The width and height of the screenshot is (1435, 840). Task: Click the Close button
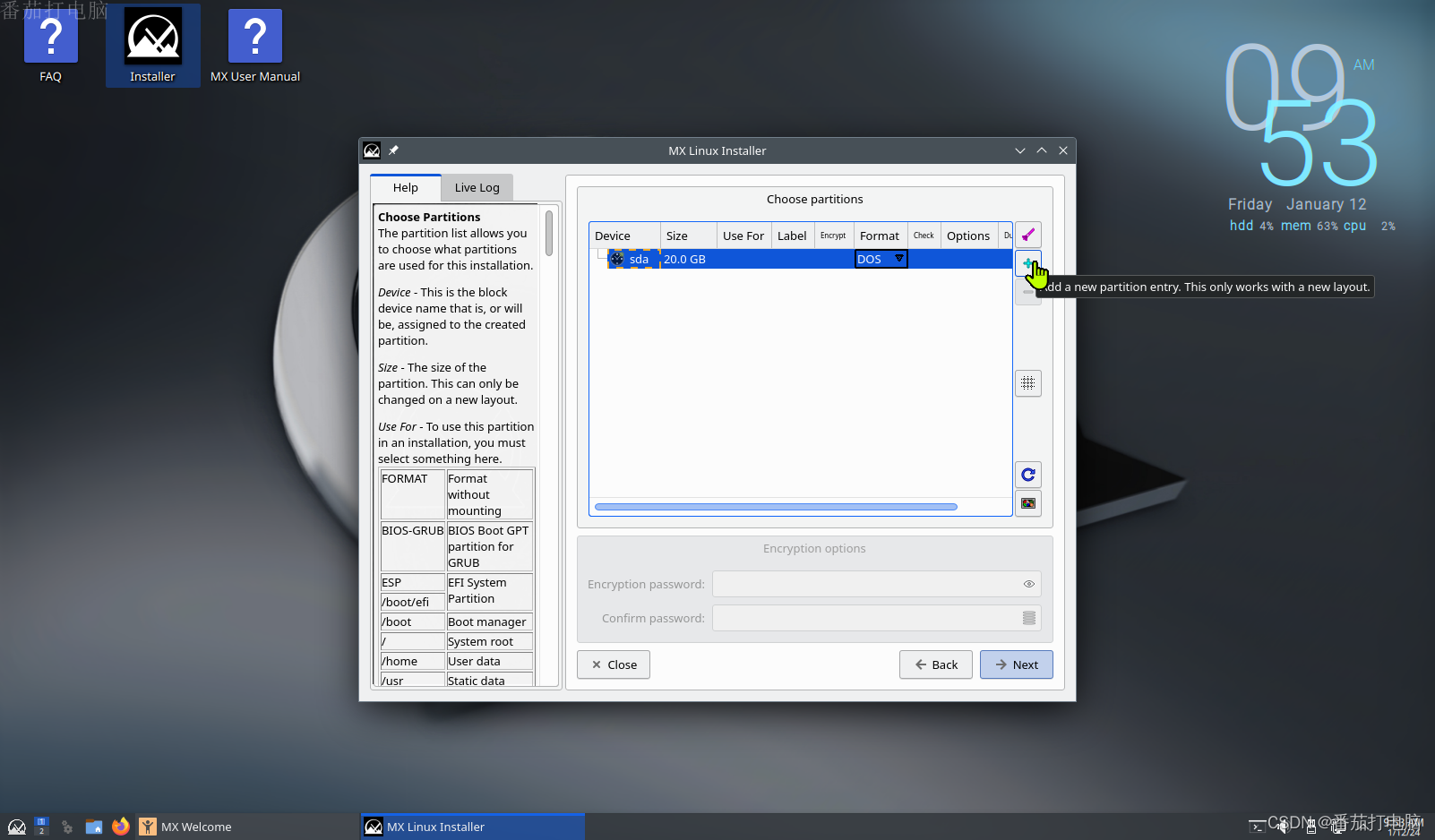(614, 664)
